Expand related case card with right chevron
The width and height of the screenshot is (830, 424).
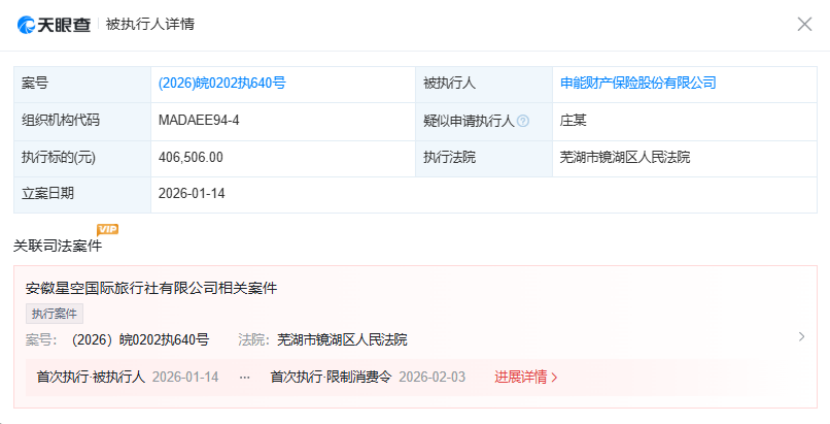point(801,337)
